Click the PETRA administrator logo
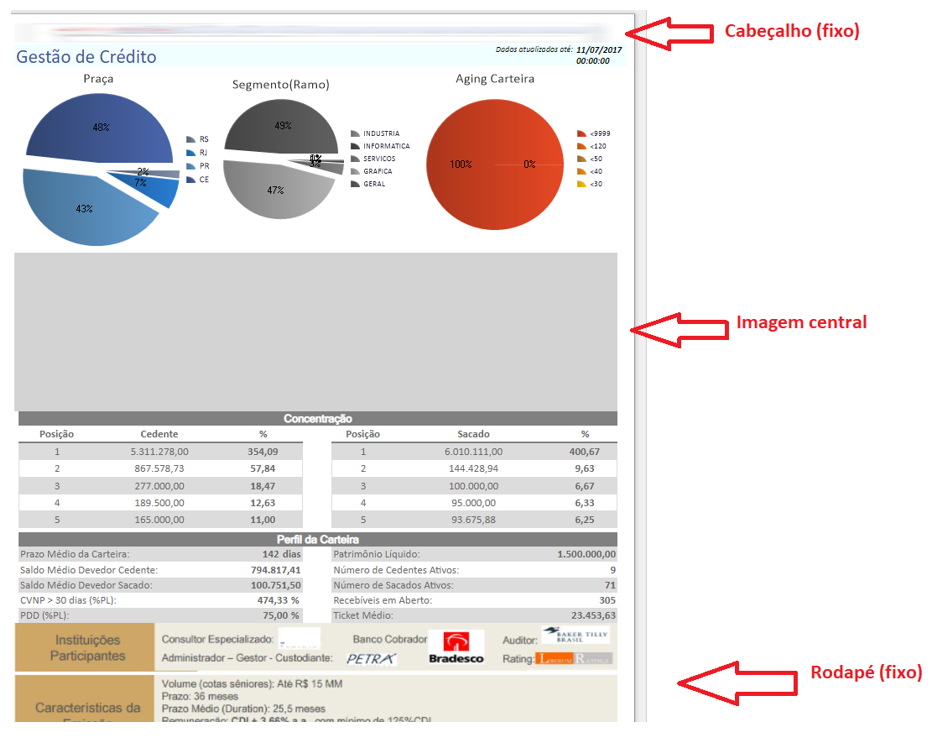934x736 pixels. point(372,659)
